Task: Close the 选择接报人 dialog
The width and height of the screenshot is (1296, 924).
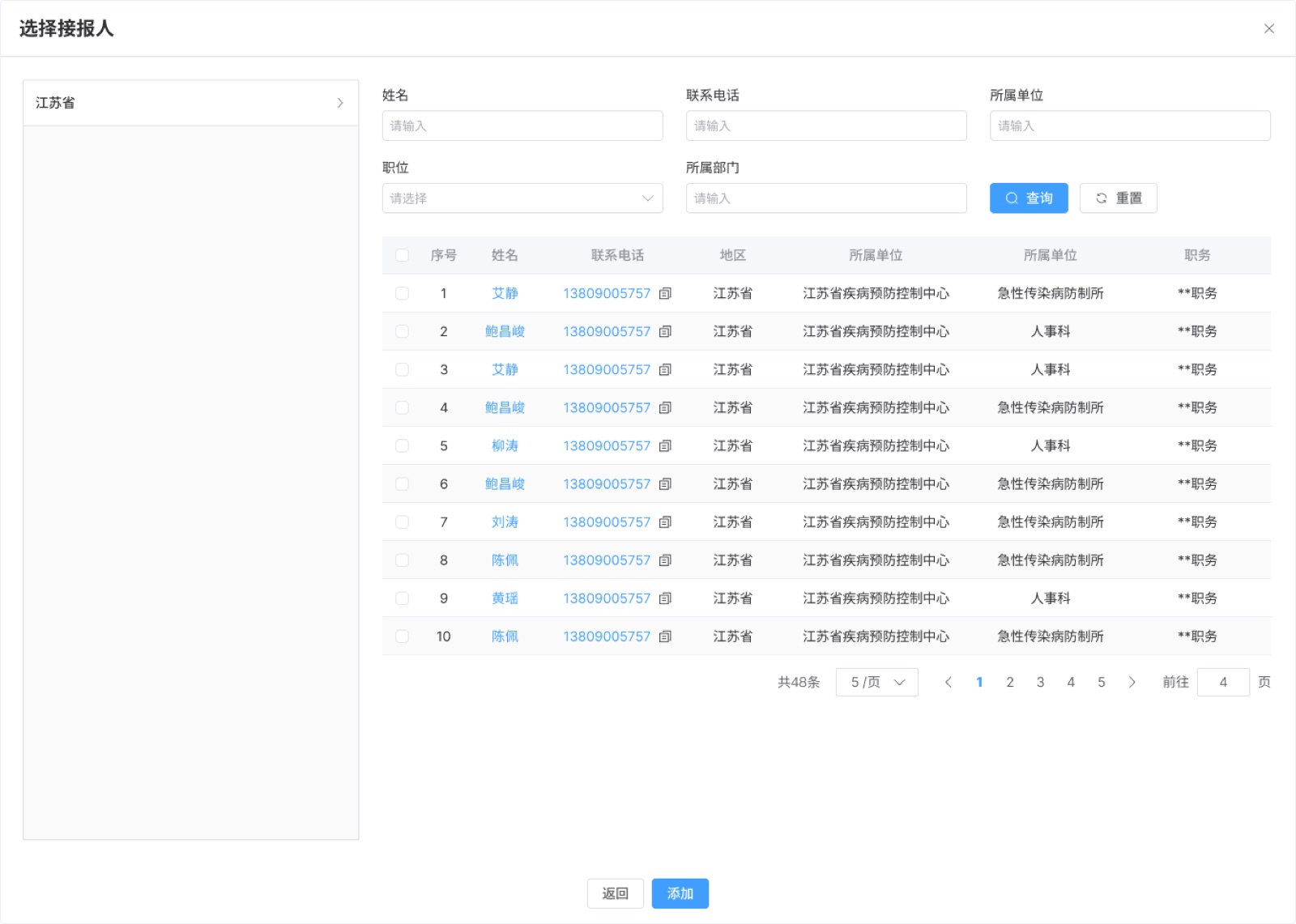Action: pos(1268,28)
